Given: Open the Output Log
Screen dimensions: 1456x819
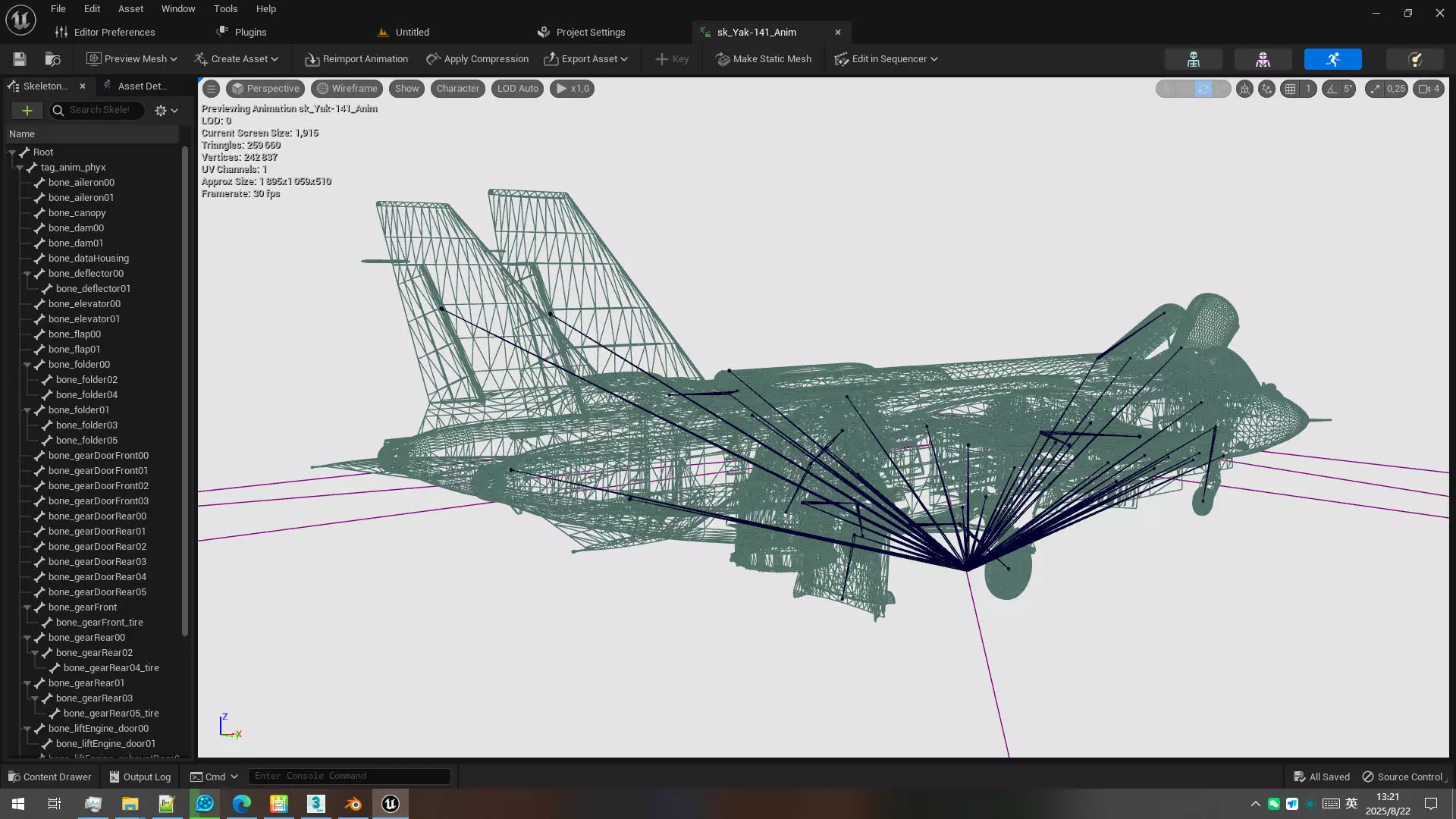Looking at the screenshot, I should (x=140, y=777).
